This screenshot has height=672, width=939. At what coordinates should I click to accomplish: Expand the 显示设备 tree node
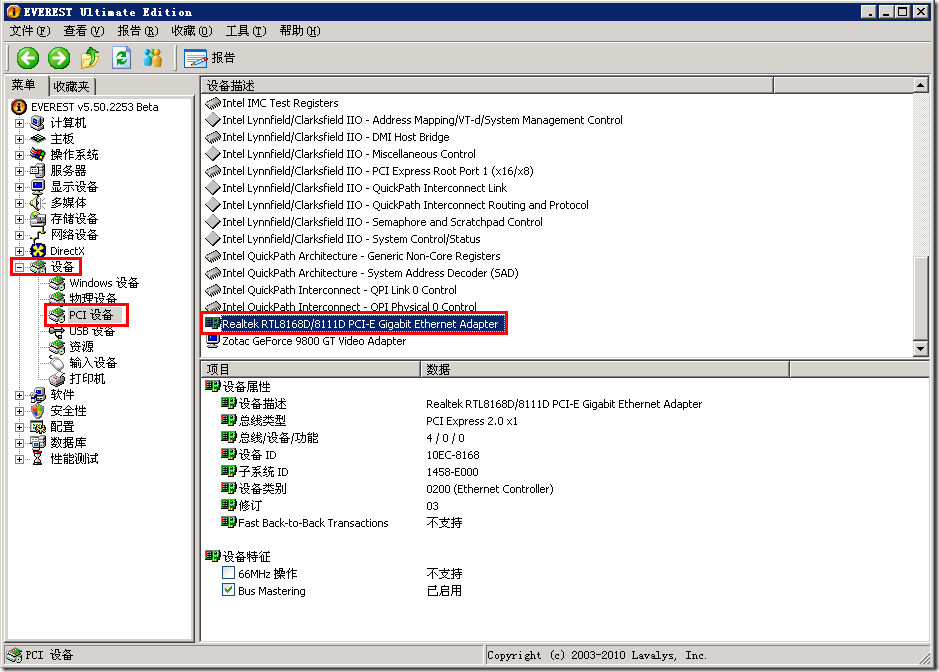coord(20,187)
